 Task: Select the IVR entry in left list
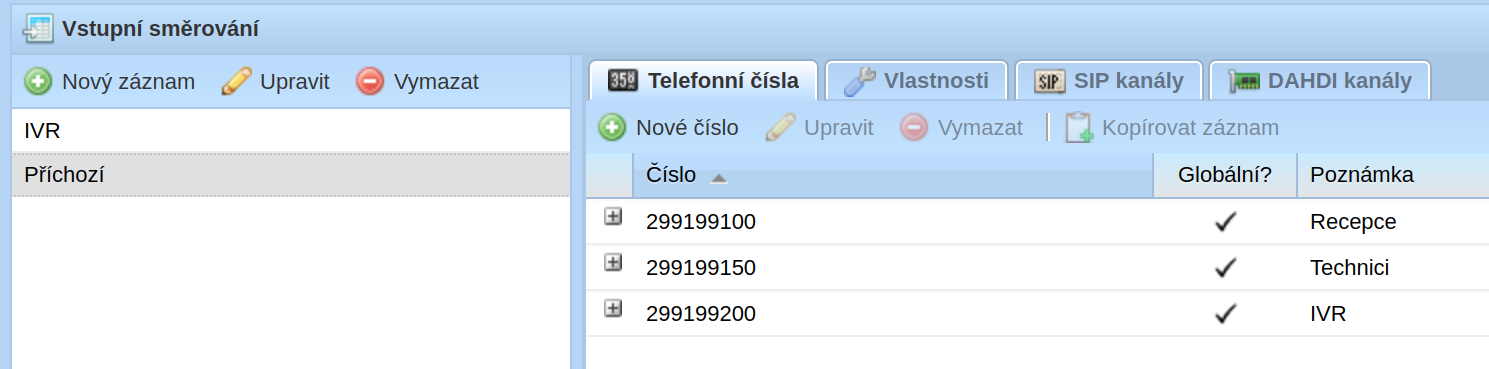(x=291, y=131)
